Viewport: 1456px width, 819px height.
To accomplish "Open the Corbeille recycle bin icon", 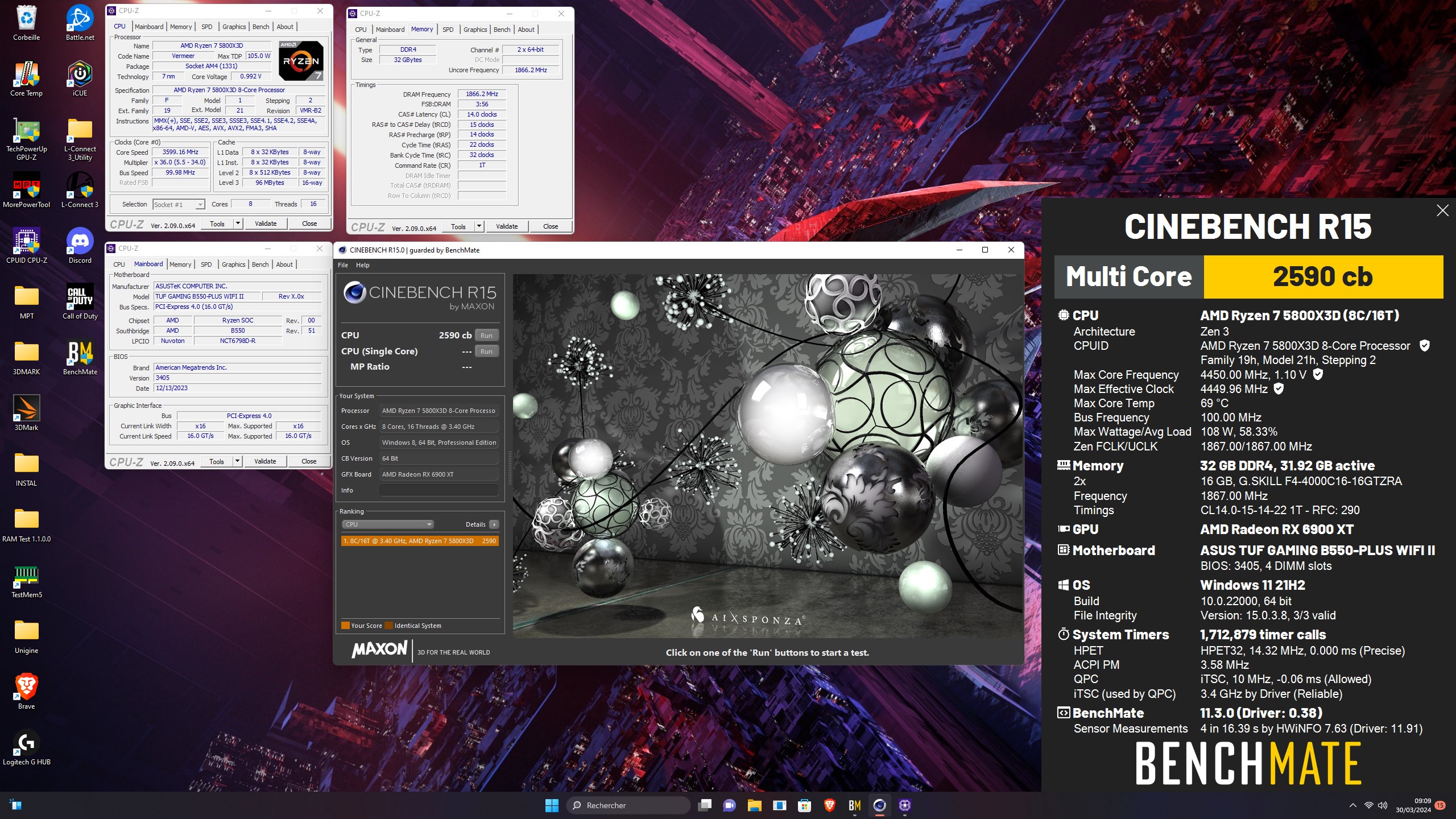I will pos(26,23).
